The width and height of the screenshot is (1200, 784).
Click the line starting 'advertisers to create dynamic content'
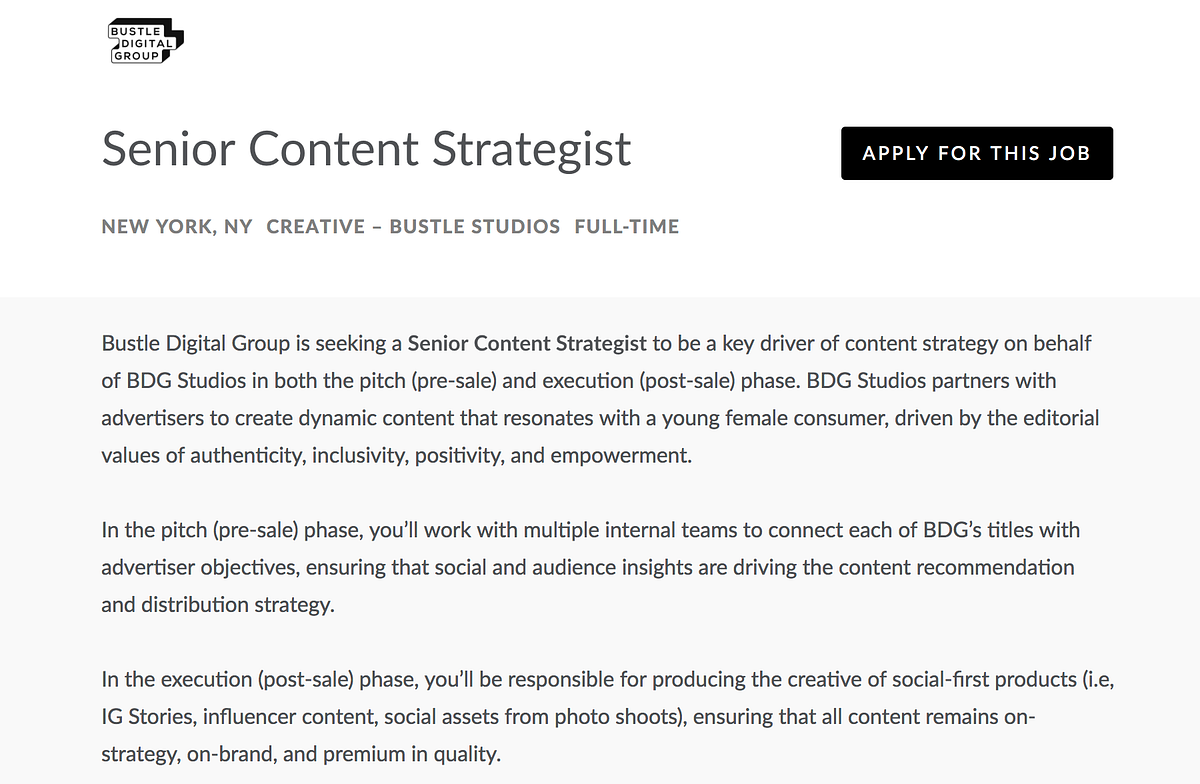coord(600,418)
